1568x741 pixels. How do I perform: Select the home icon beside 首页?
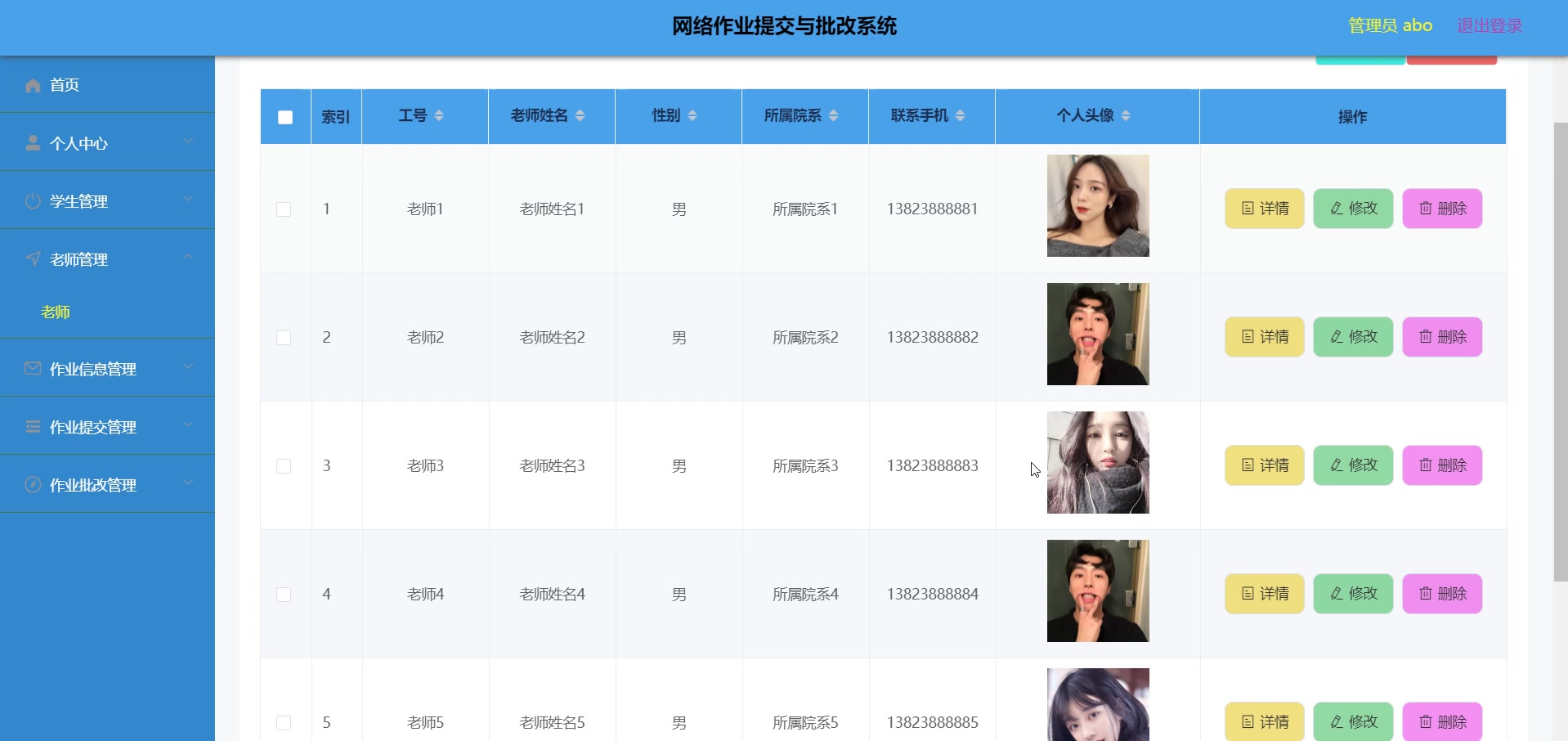click(x=33, y=85)
